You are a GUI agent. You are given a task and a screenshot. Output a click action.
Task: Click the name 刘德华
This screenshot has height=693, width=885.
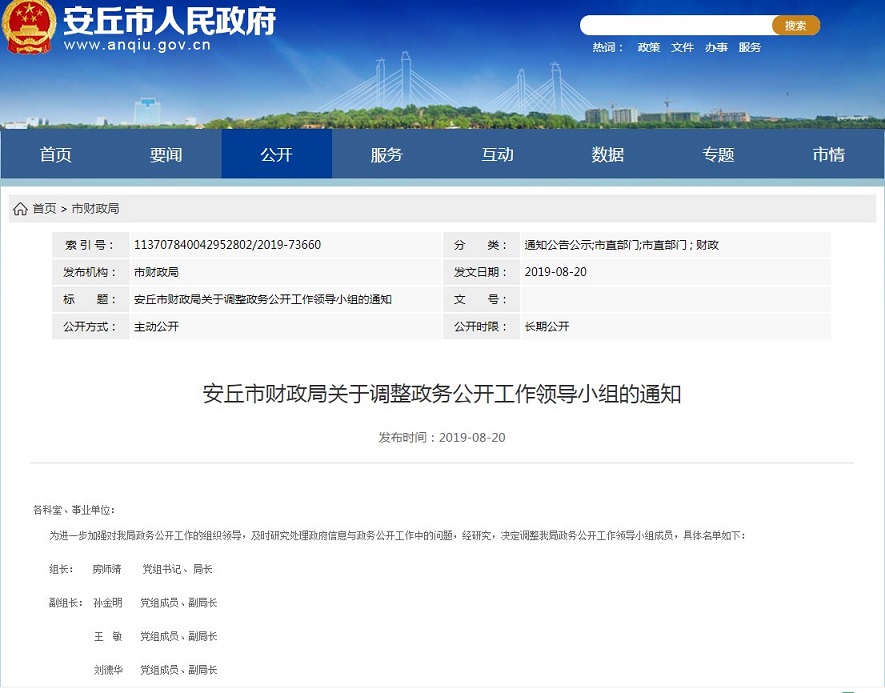coord(108,670)
